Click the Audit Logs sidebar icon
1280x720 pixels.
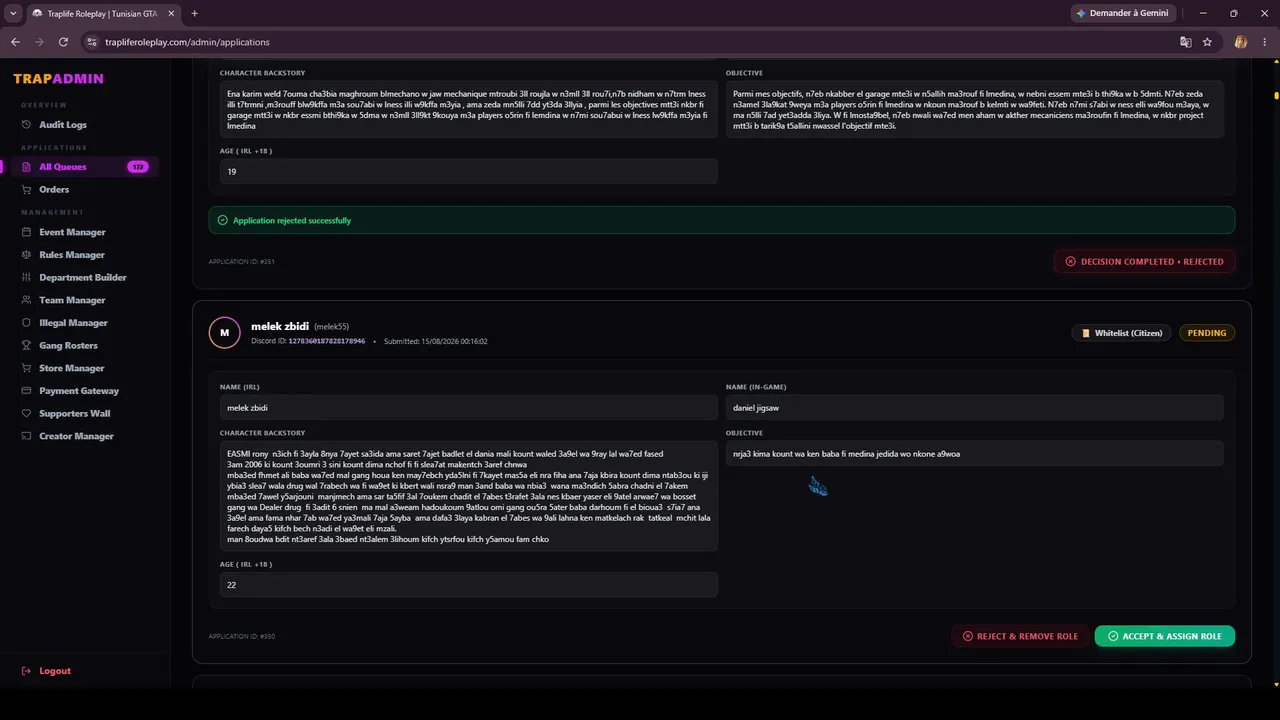[x=27, y=125]
